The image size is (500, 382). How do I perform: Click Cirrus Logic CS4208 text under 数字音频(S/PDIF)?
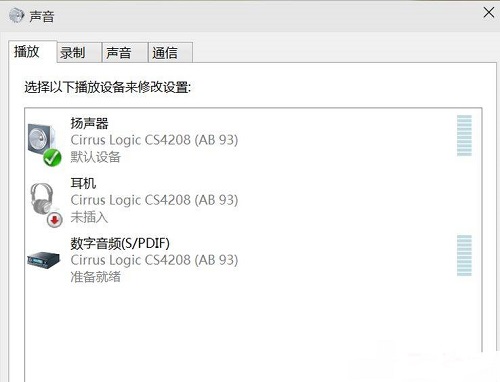(x=154, y=260)
